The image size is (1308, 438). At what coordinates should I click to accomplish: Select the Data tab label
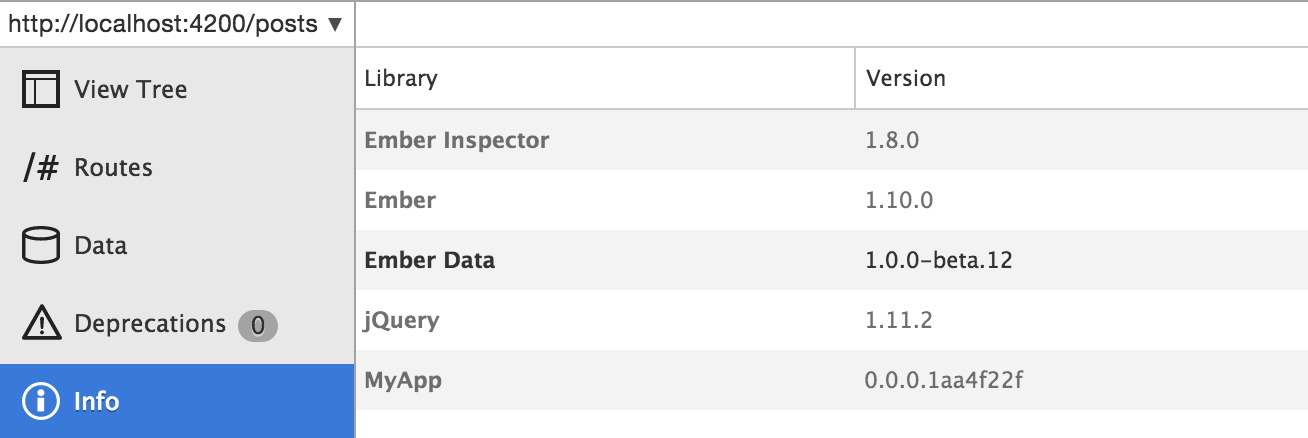100,245
